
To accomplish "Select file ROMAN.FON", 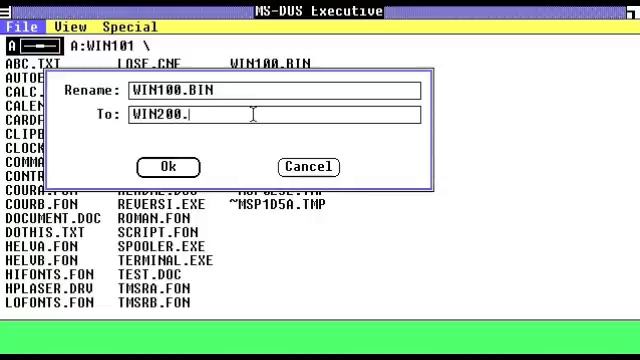I will 154,218.
